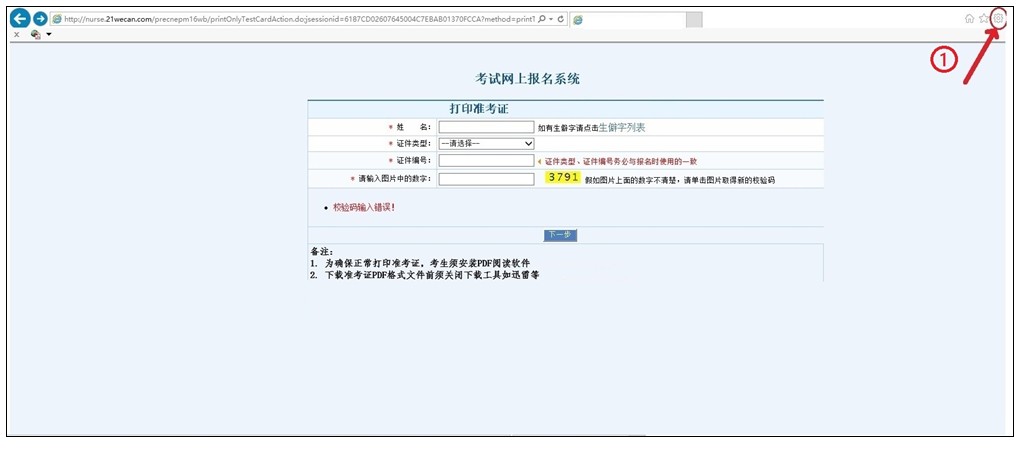Close the toolbar with the small X

(16, 34)
